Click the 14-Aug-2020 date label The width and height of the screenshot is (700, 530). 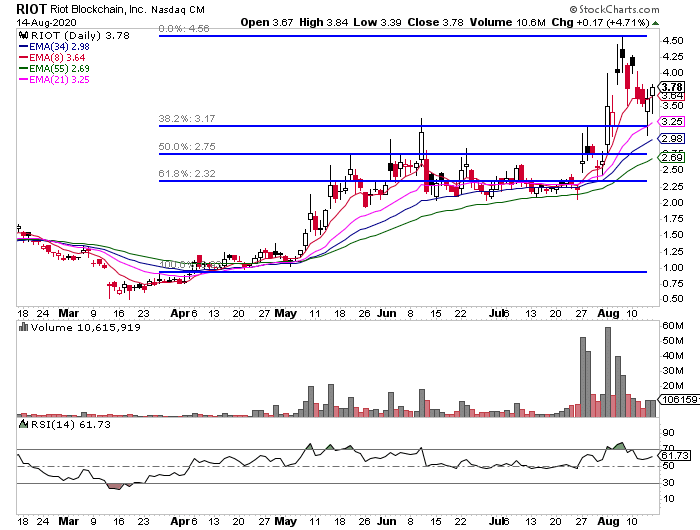[x=46, y=22]
